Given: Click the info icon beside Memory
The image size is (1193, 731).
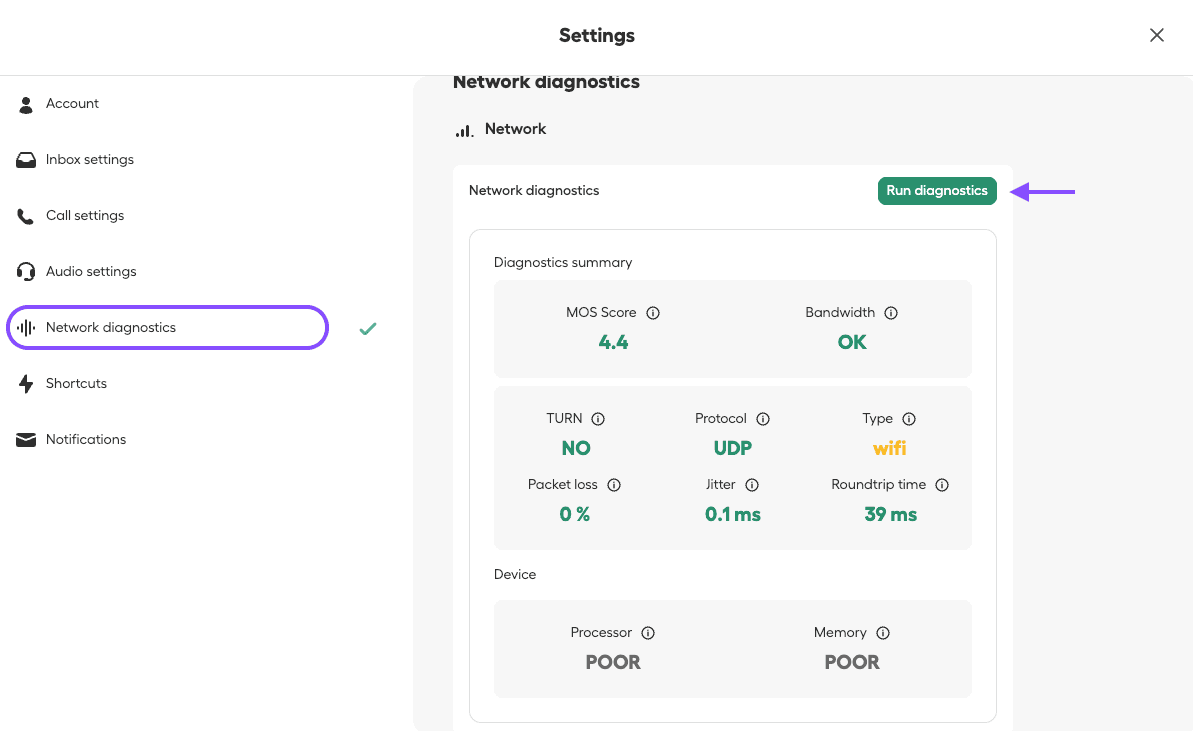Looking at the screenshot, I should pos(883,633).
